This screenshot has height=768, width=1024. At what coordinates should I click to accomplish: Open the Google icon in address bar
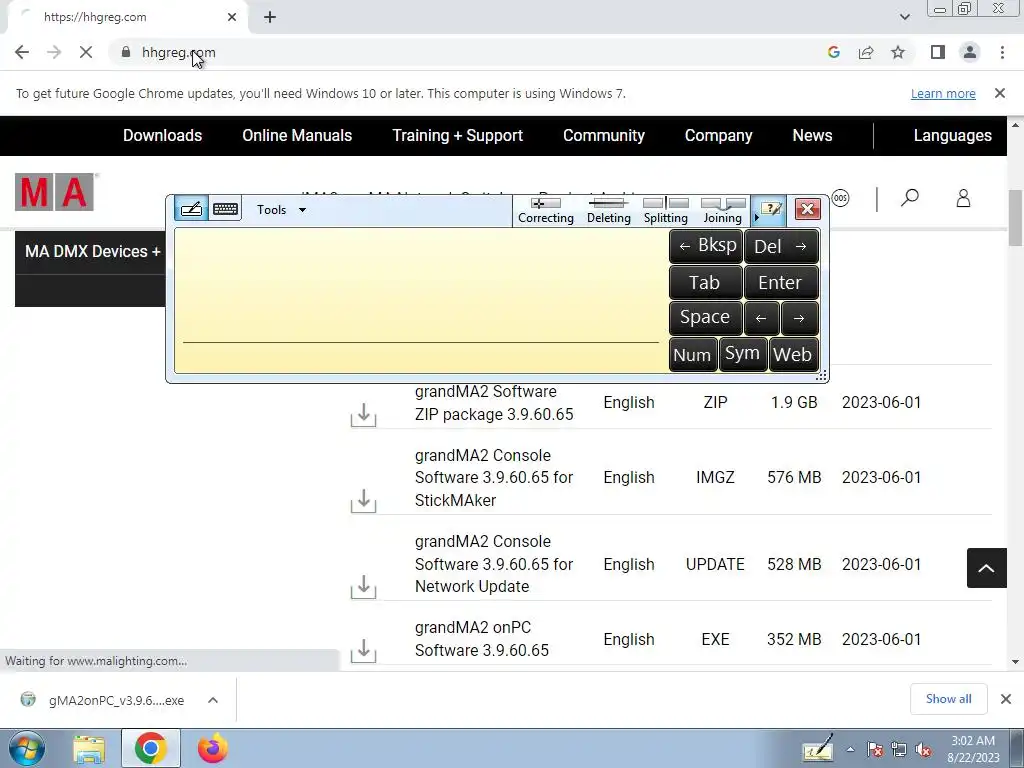point(833,52)
